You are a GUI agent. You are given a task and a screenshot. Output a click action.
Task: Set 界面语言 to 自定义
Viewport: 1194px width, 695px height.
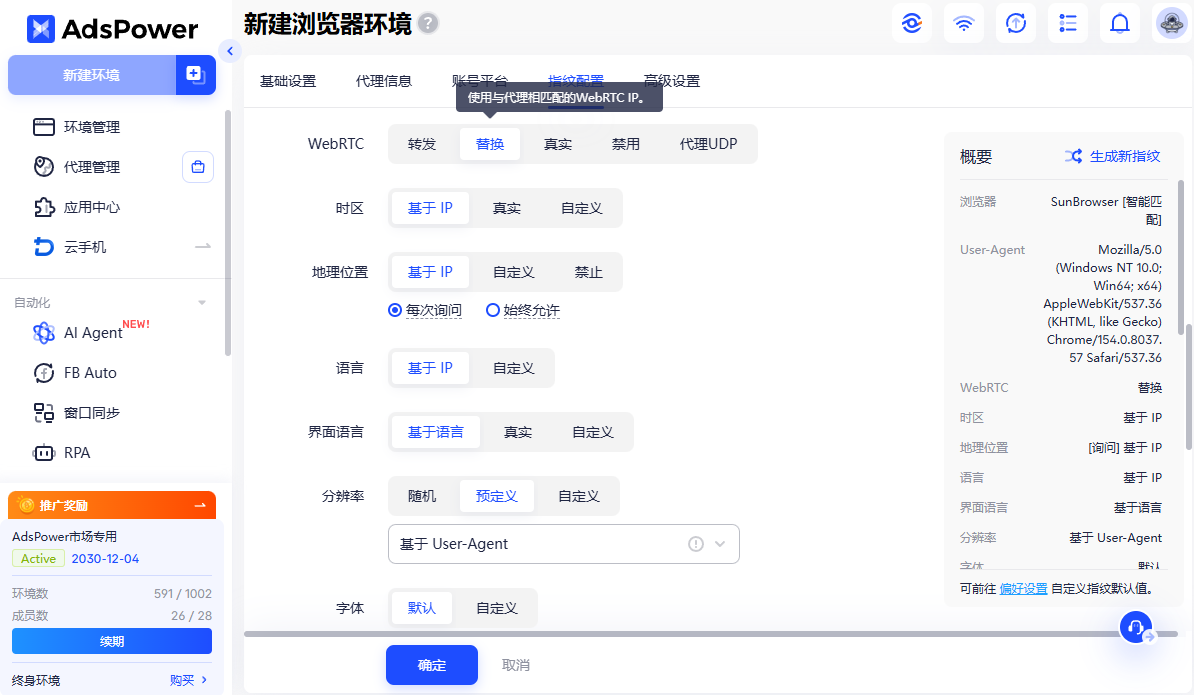[x=592, y=432]
